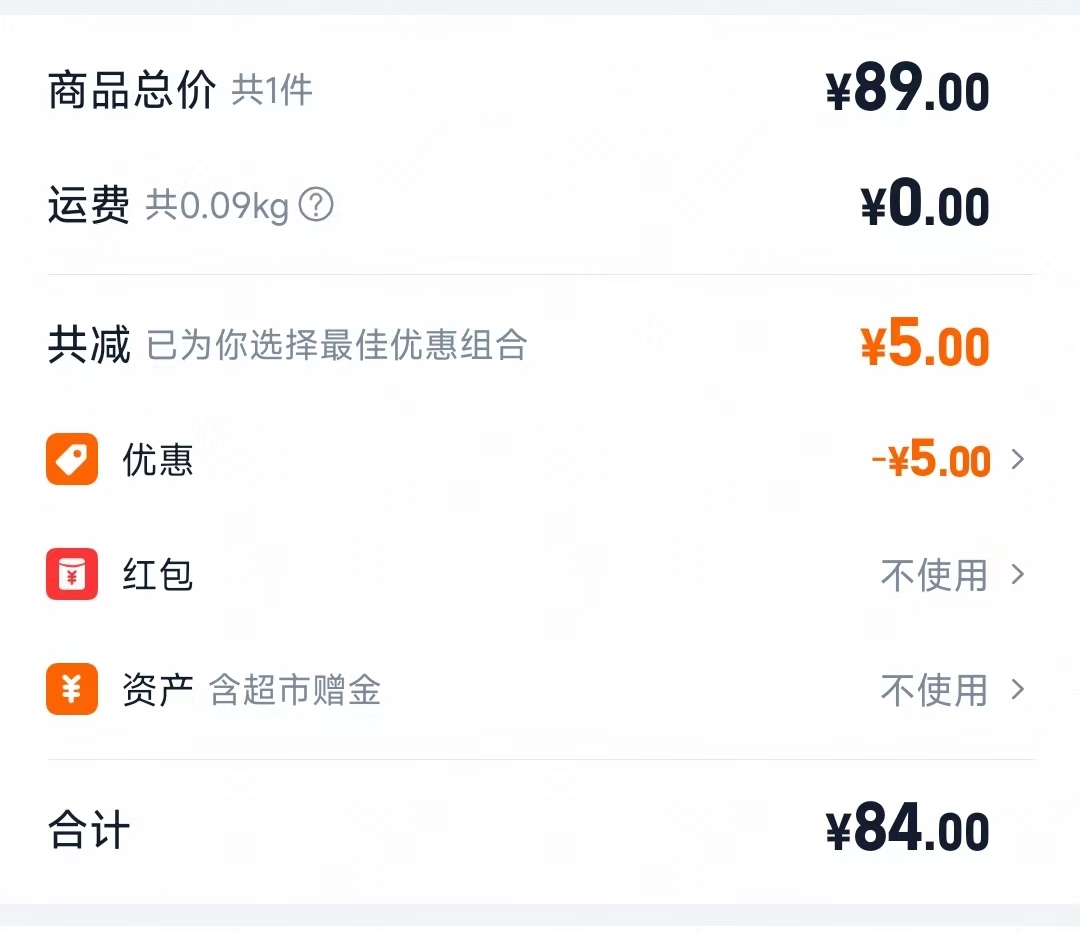Screen dimensions: 1080x932
Task: Click the orange coupon tag icon beside 优惠
Action: pos(71,460)
